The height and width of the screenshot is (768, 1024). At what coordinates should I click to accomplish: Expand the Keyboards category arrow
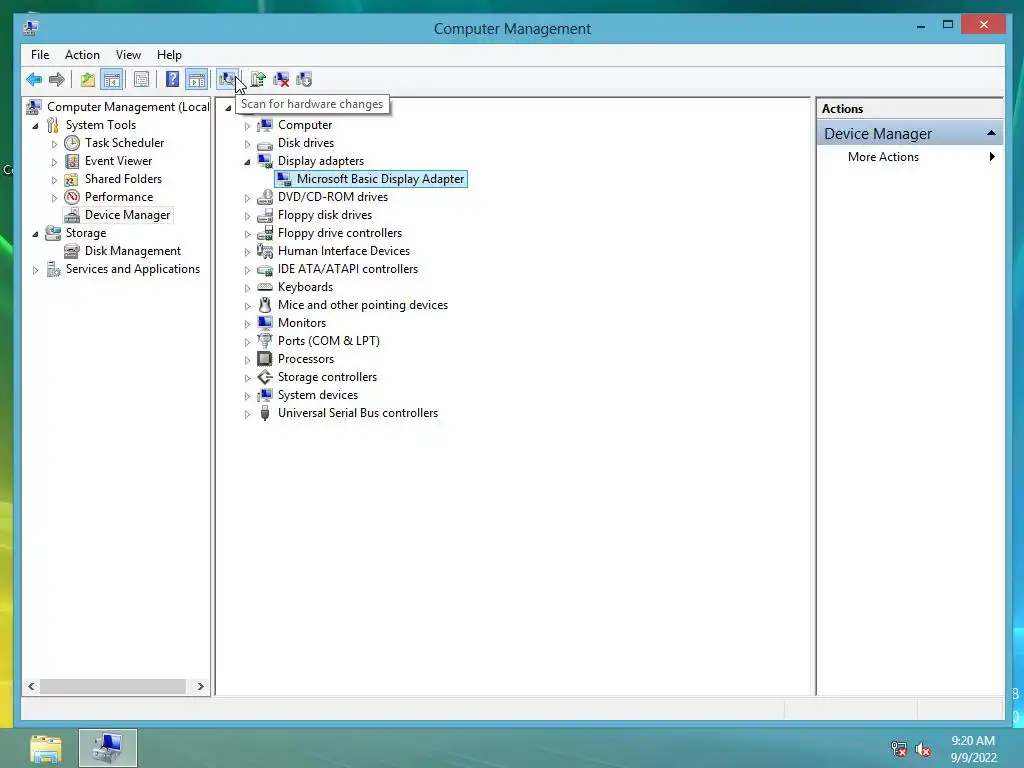[x=248, y=288]
